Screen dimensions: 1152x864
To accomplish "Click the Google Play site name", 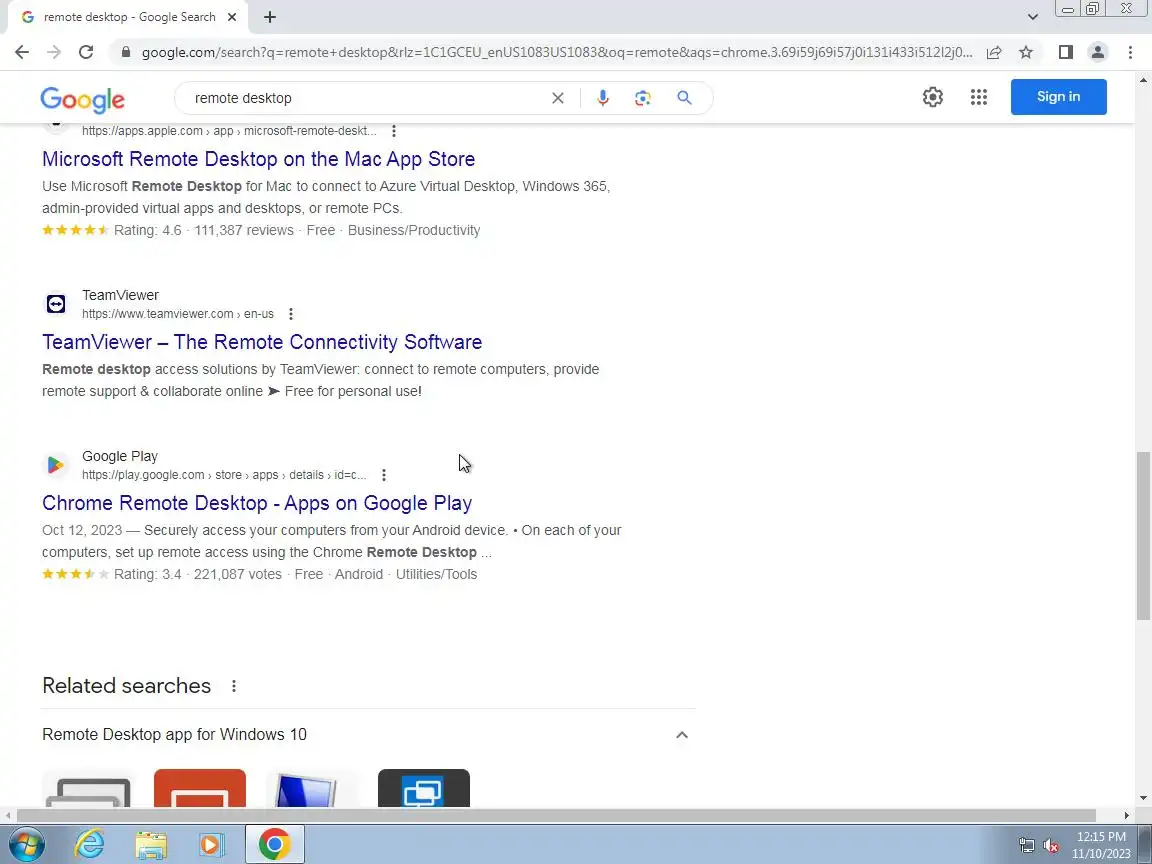I will (120, 456).
